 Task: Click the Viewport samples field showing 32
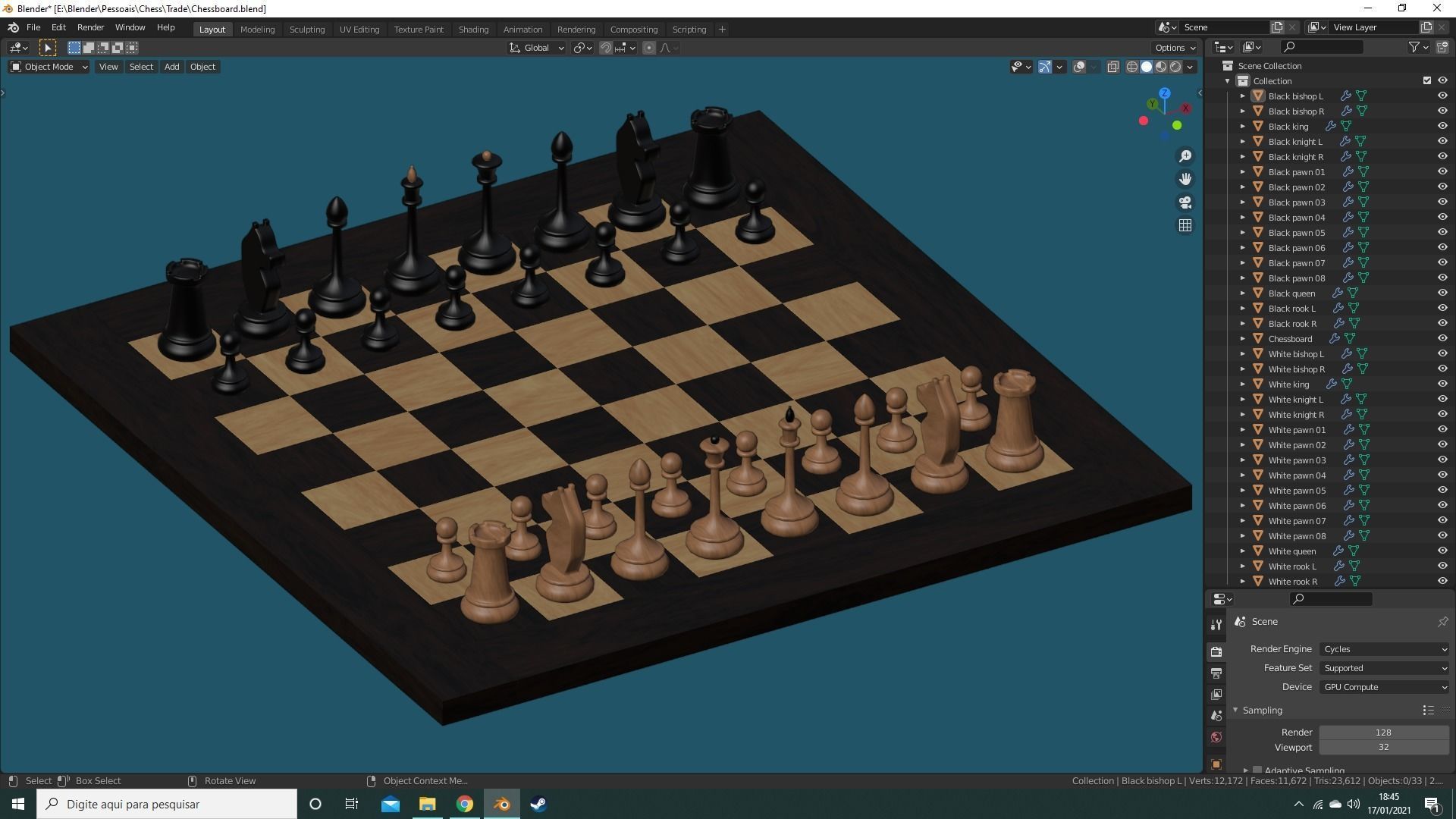pyautogui.click(x=1384, y=748)
